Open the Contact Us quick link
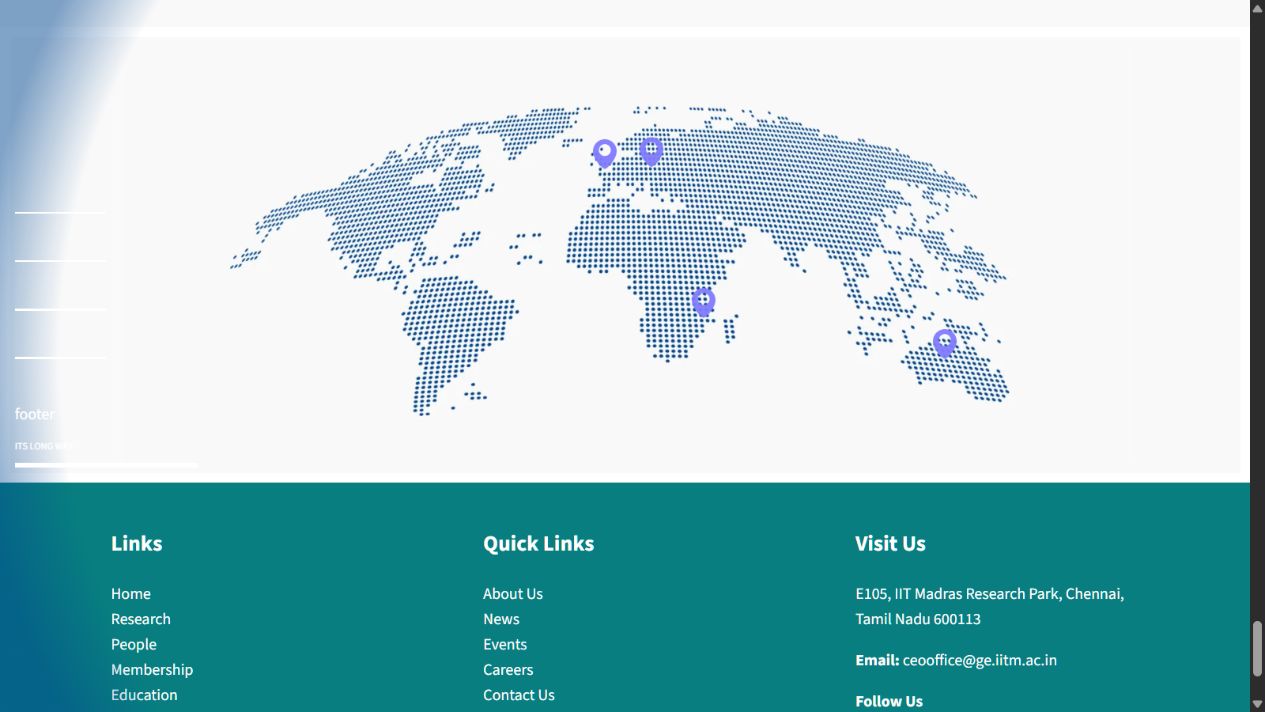This screenshot has width=1265, height=712. click(x=519, y=695)
